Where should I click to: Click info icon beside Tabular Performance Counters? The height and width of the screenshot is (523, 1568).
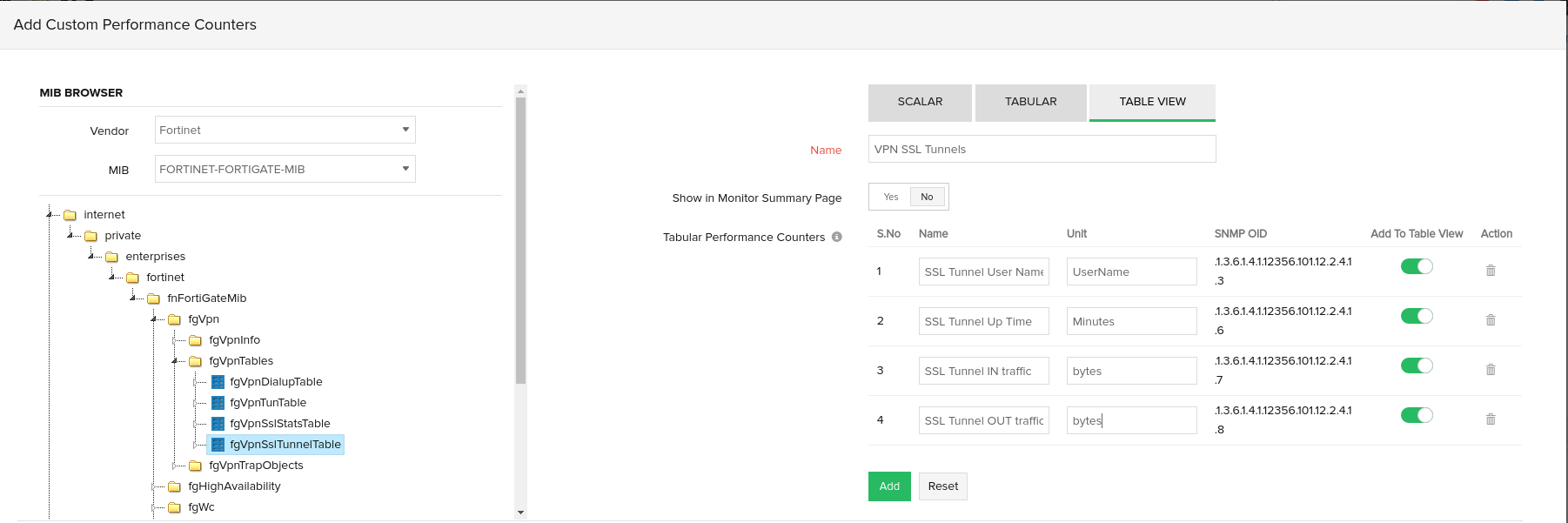click(836, 237)
